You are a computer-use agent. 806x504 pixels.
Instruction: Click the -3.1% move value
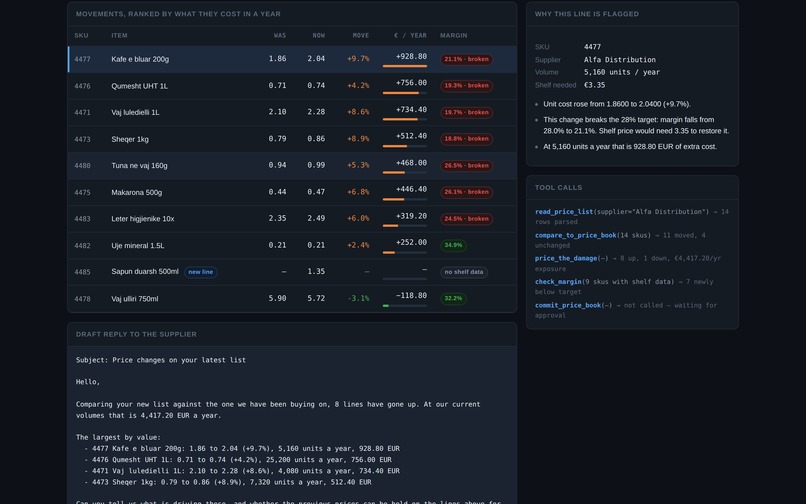[358, 298]
